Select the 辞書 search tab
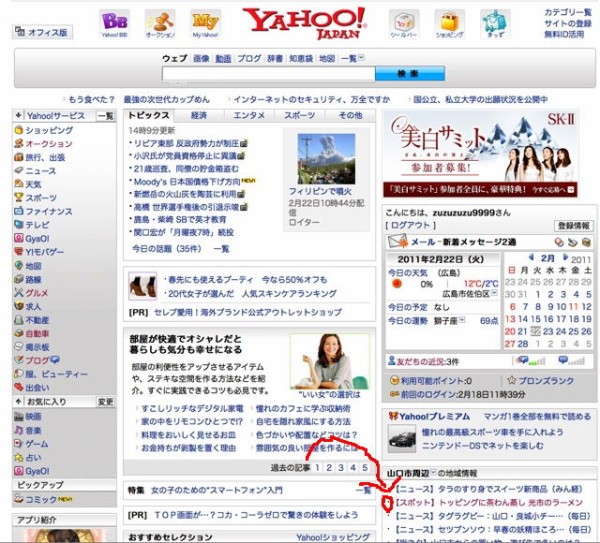 point(275,59)
